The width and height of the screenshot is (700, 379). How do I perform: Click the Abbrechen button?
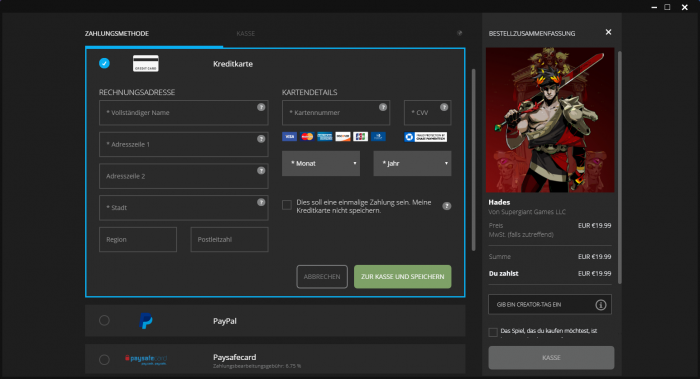click(322, 277)
